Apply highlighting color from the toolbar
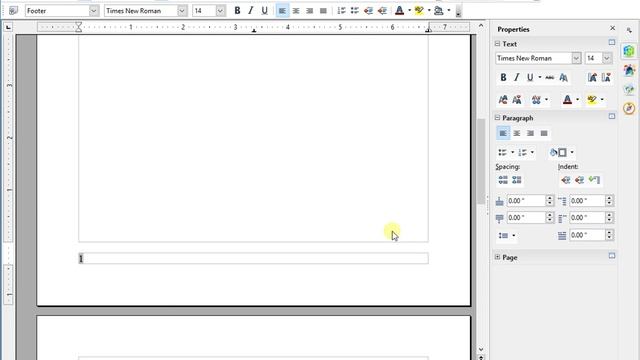This screenshot has width=640, height=360. 419,11
